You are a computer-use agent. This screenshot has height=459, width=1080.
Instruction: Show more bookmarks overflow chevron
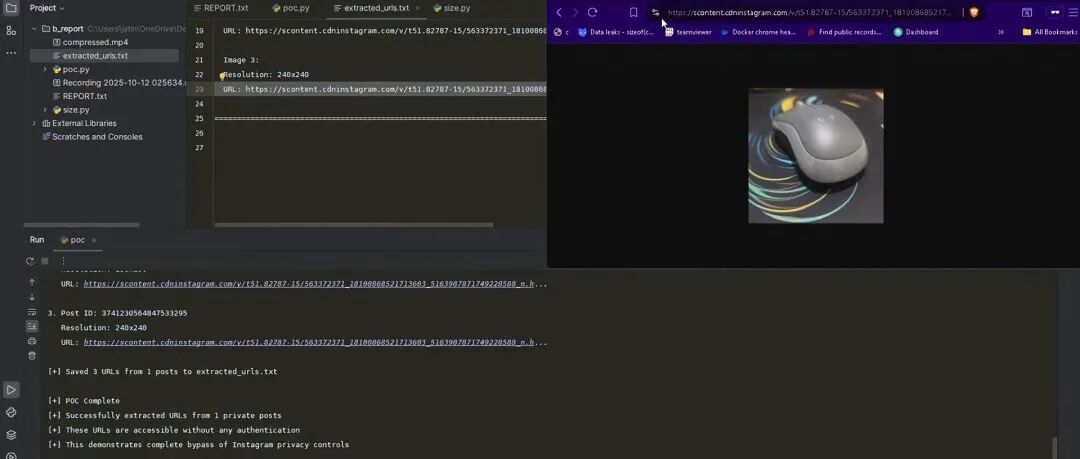click(x=1001, y=32)
